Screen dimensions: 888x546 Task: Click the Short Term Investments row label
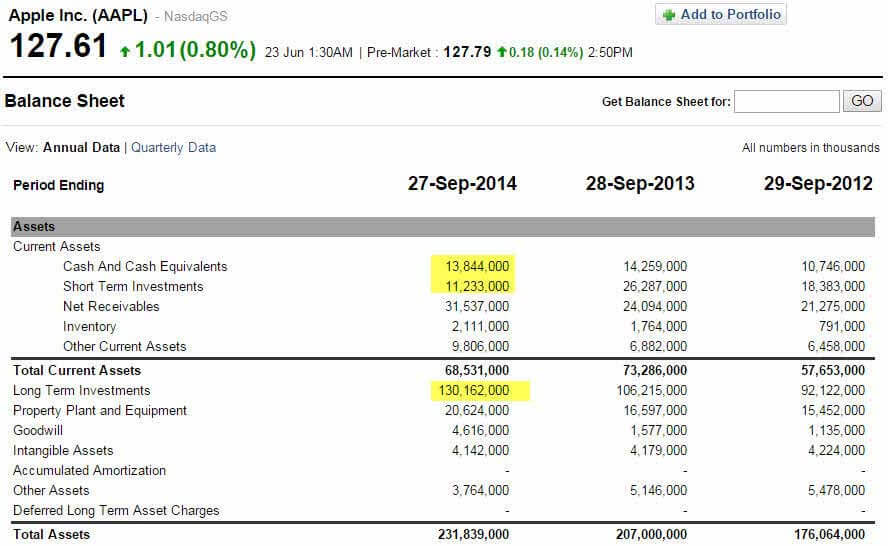(x=133, y=286)
